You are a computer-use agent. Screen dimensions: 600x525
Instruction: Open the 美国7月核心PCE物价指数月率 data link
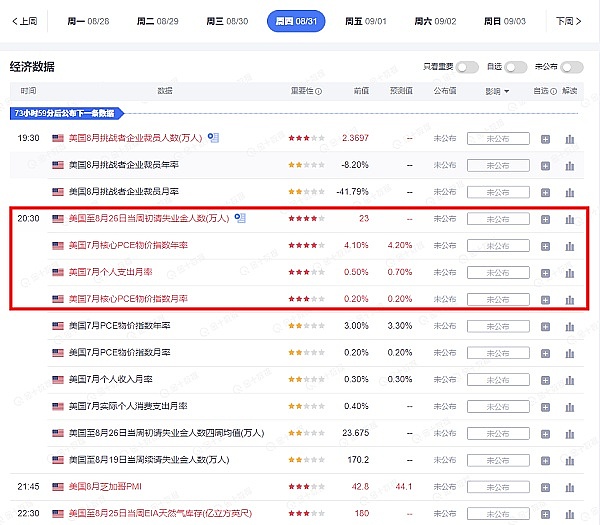pos(128,299)
